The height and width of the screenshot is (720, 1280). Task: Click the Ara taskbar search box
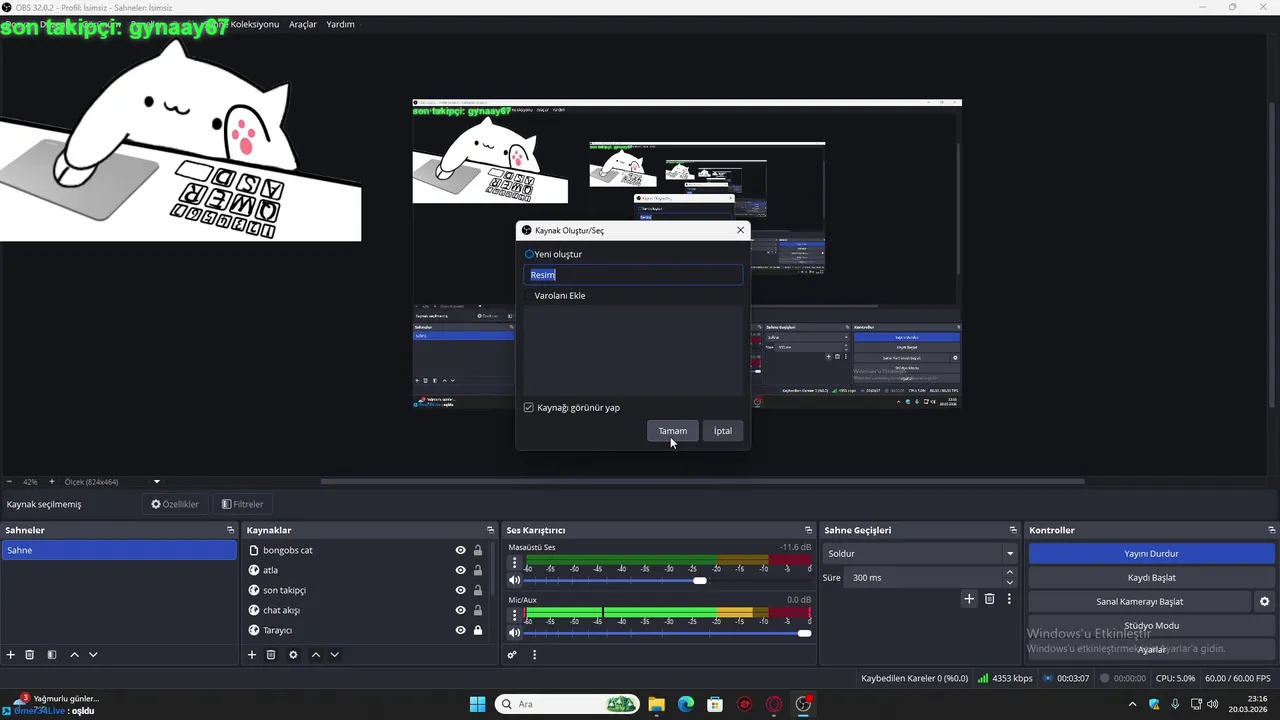click(567, 704)
